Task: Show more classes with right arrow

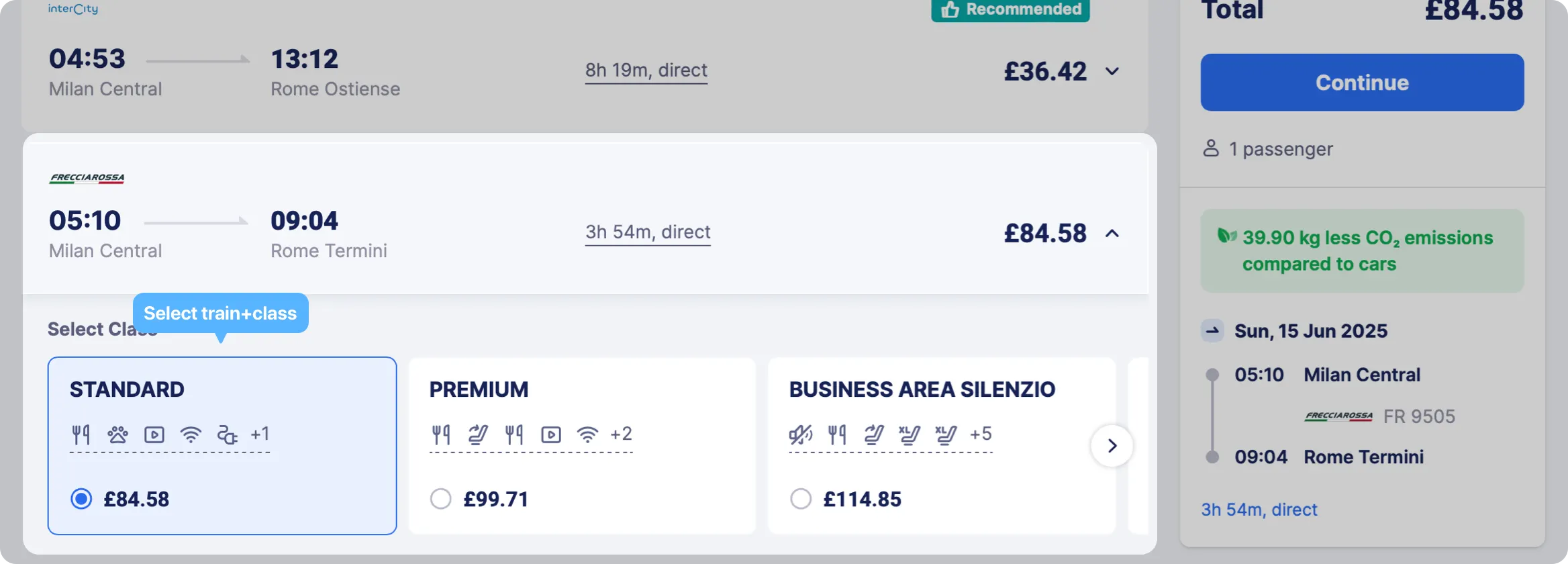Action: [x=1112, y=446]
